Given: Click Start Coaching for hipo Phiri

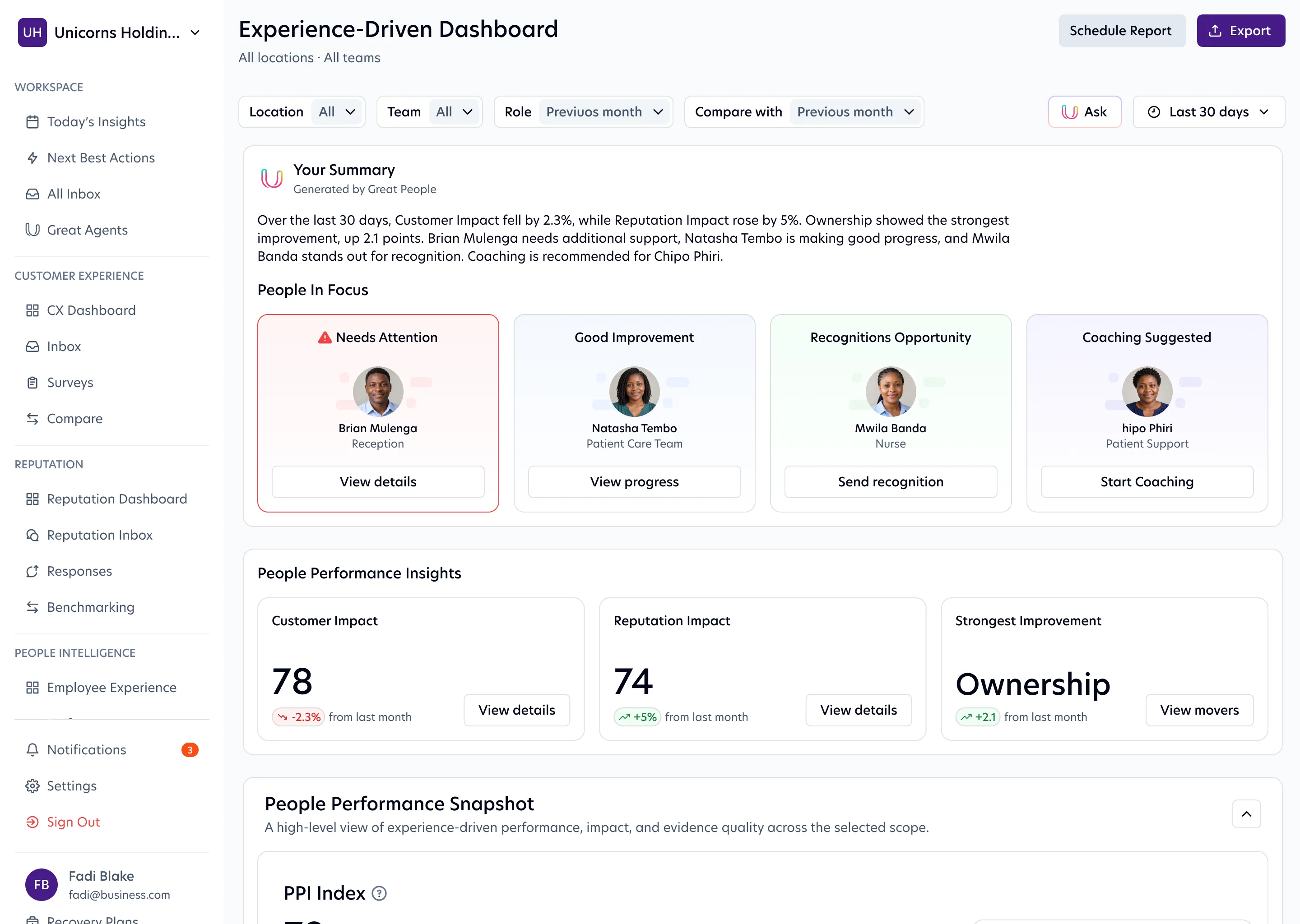Looking at the screenshot, I should [x=1147, y=482].
